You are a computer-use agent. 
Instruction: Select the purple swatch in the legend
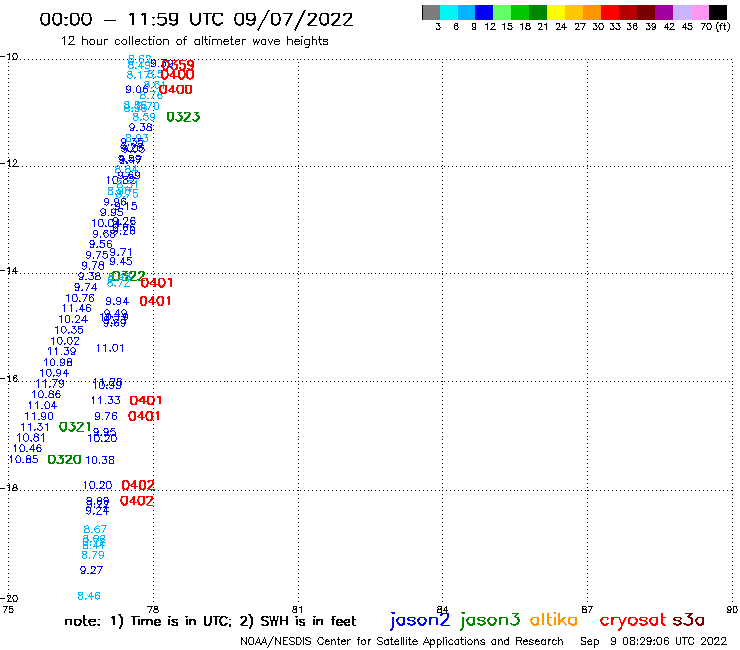pyautogui.click(x=664, y=12)
